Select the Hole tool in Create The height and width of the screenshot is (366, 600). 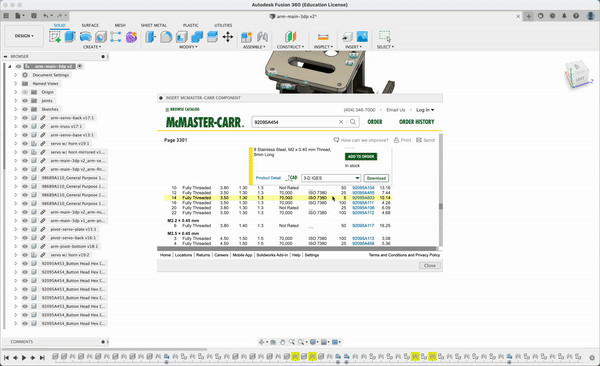click(101, 37)
